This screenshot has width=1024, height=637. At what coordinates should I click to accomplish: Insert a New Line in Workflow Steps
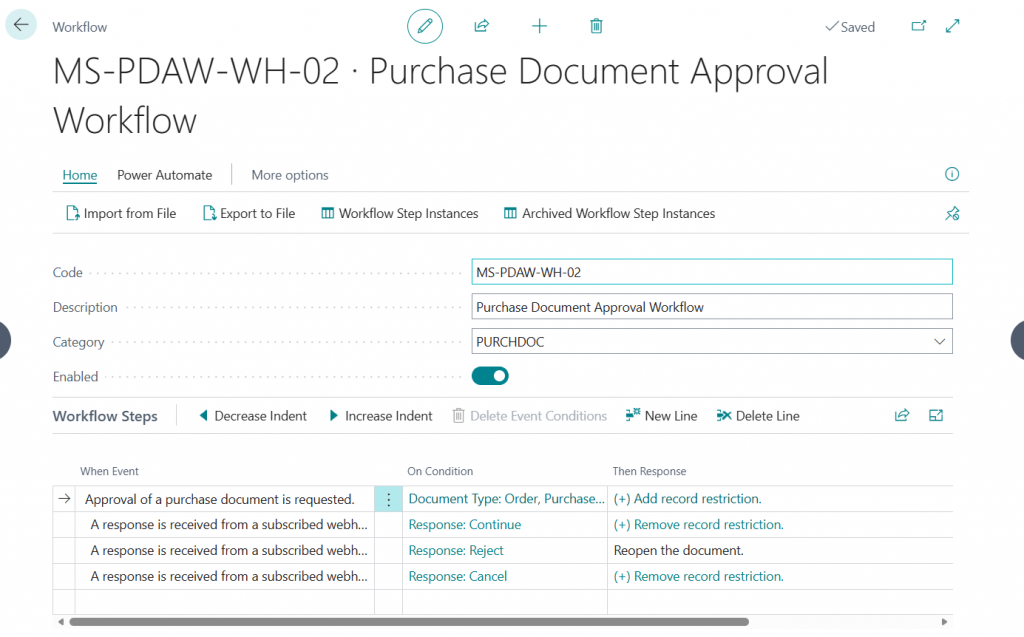(661, 415)
